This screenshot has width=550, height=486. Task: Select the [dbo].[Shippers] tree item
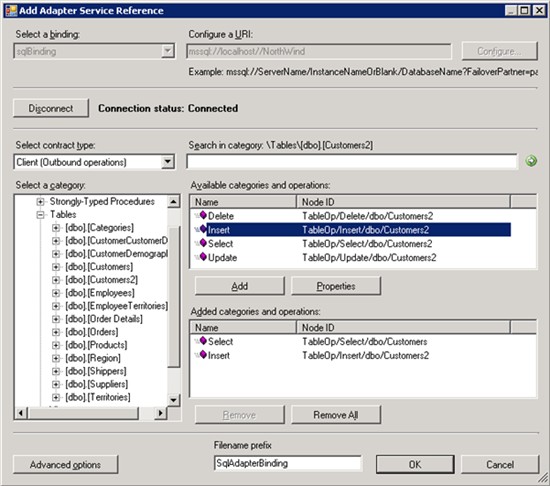[x=96, y=371]
